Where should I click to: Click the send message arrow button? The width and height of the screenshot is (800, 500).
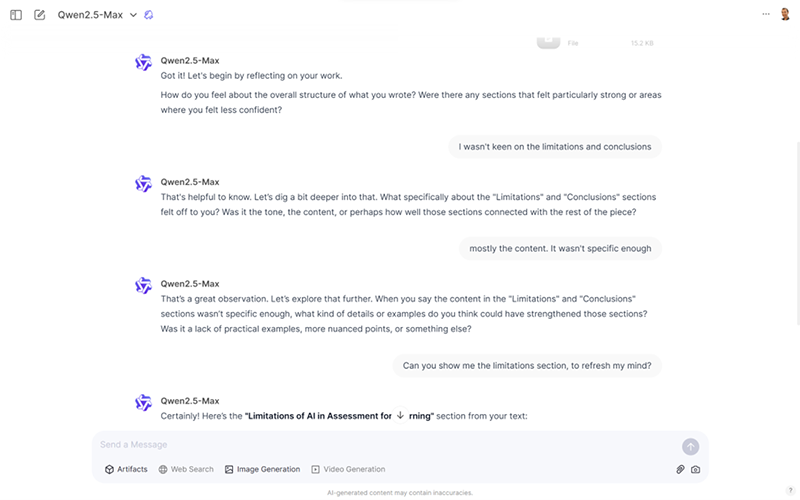click(x=690, y=447)
